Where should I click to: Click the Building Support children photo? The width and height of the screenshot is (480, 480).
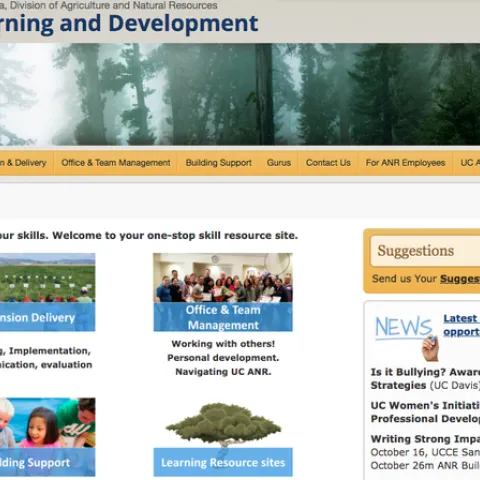coord(47,423)
